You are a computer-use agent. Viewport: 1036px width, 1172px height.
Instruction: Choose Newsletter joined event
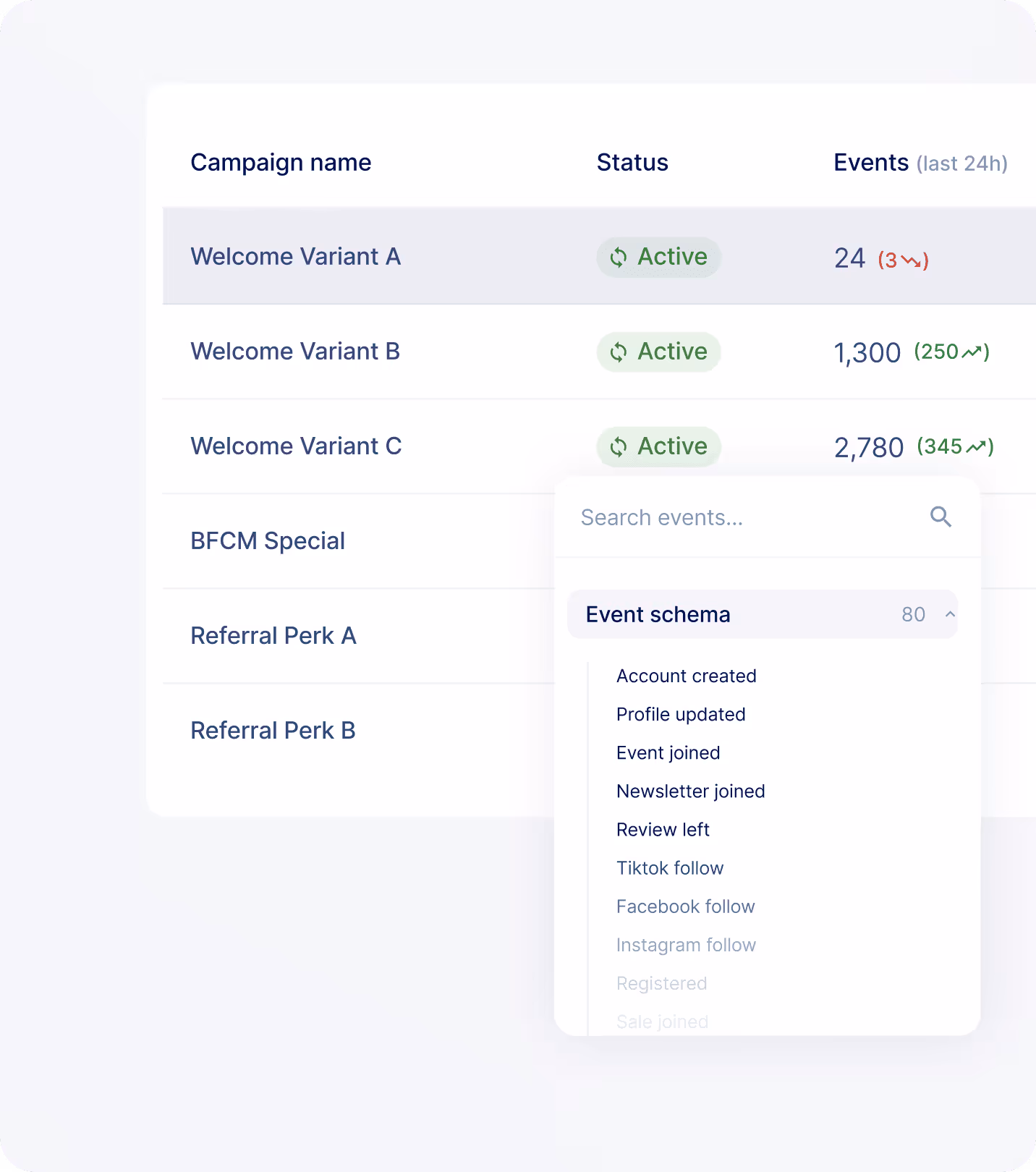click(x=690, y=791)
